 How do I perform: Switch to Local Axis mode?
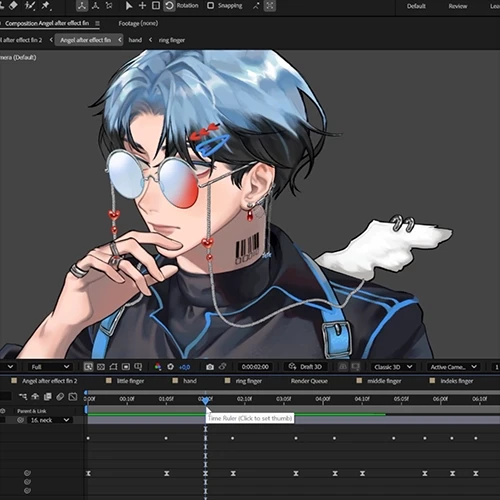click(82, 6)
